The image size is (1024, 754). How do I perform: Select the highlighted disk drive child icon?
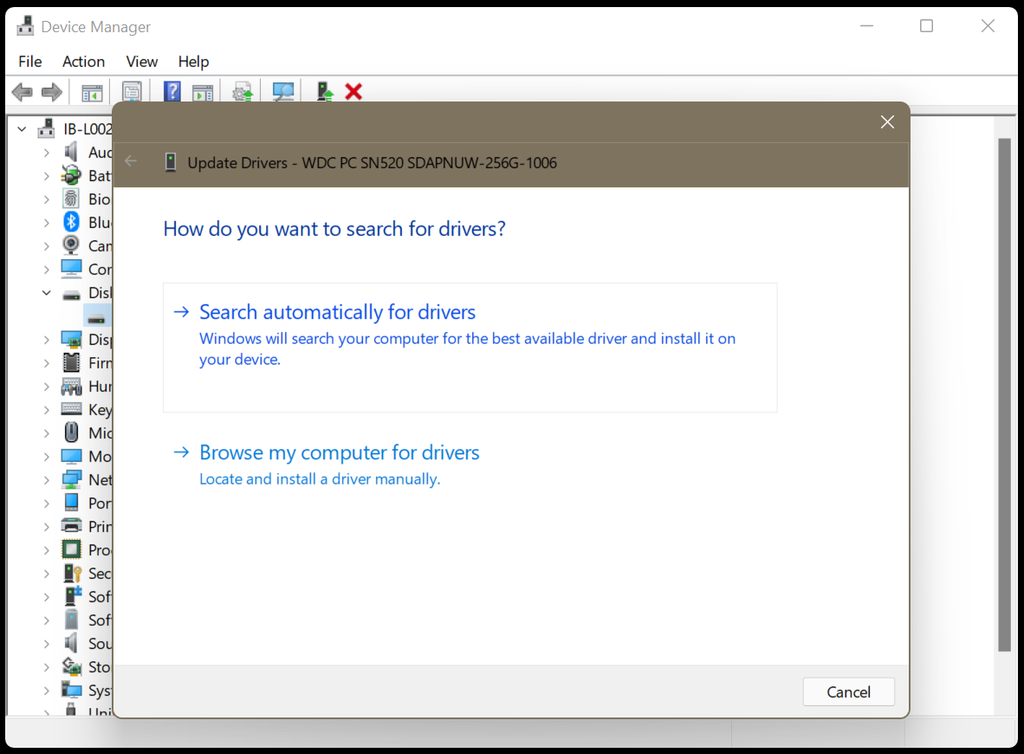pyautogui.click(x=97, y=319)
